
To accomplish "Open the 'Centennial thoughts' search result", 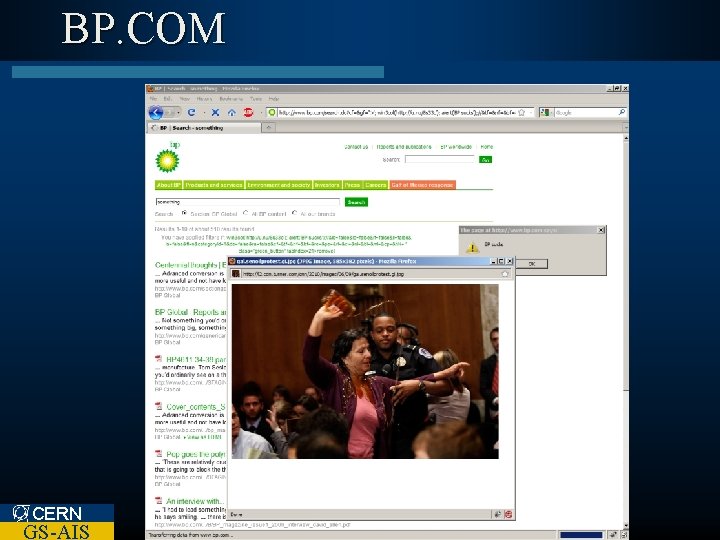I will click(191, 265).
